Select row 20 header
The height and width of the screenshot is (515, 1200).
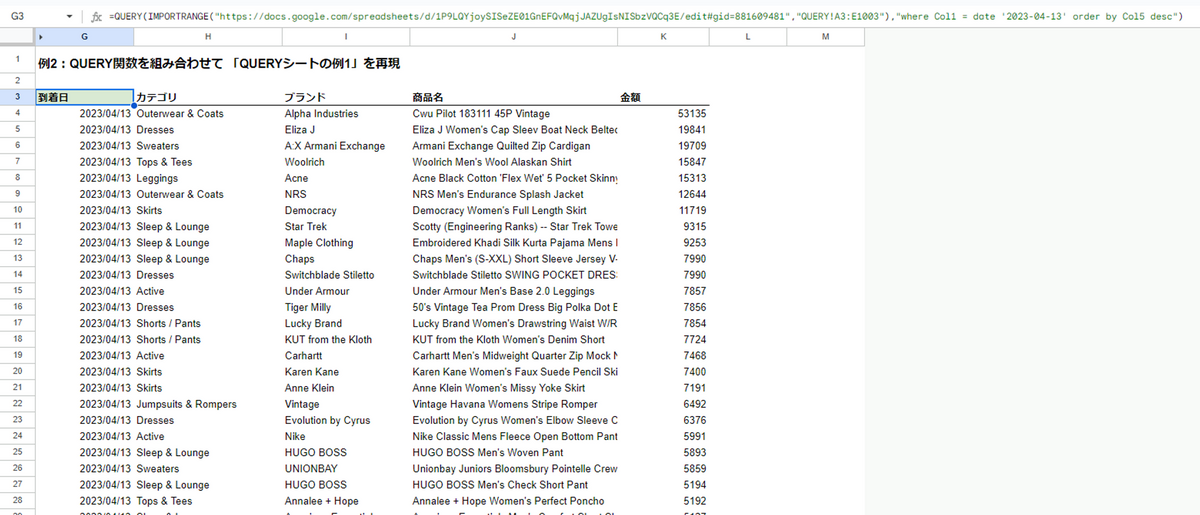[x=17, y=371]
